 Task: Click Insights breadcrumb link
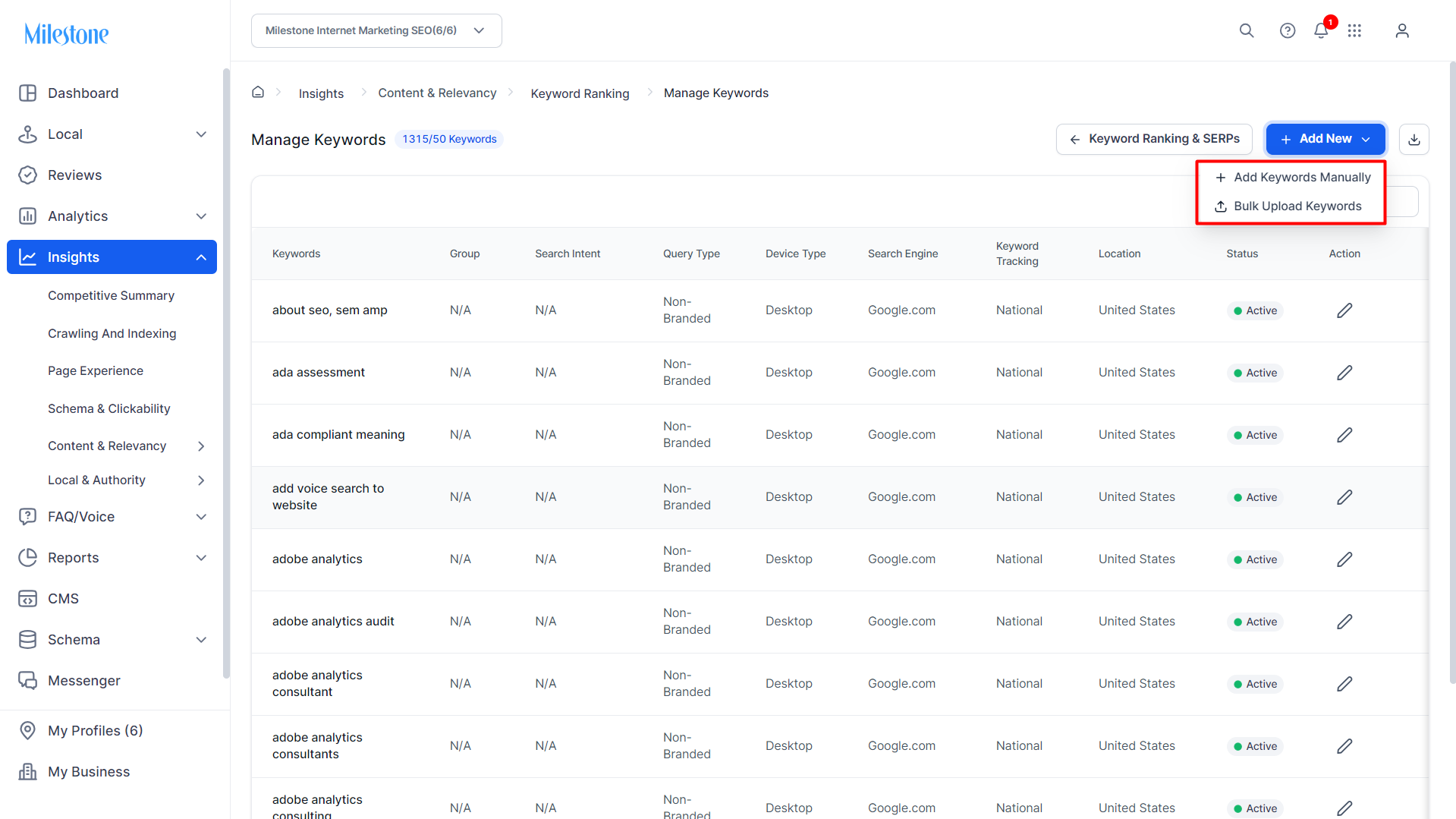(321, 93)
